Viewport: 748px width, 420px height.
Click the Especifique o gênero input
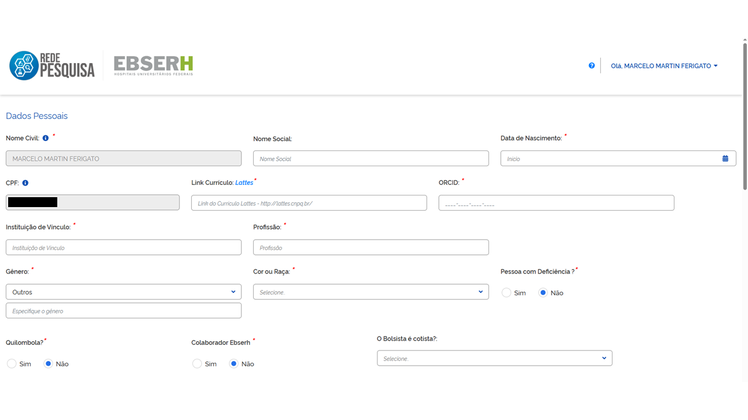(124, 311)
